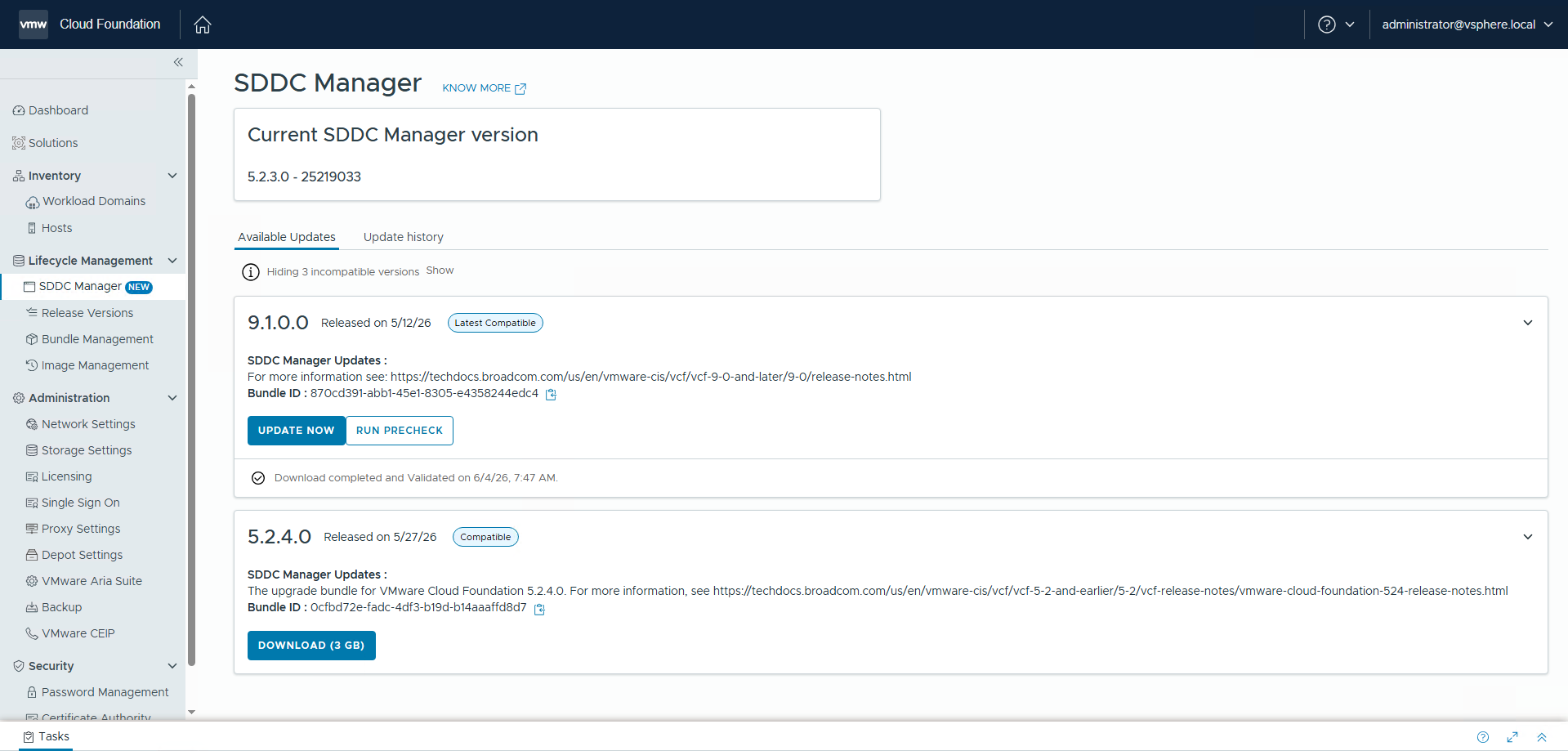Screen dimensions: 1568x751
Task: Switch to Available Updates tab
Action: pyautogui.click(x=287, y=237)
